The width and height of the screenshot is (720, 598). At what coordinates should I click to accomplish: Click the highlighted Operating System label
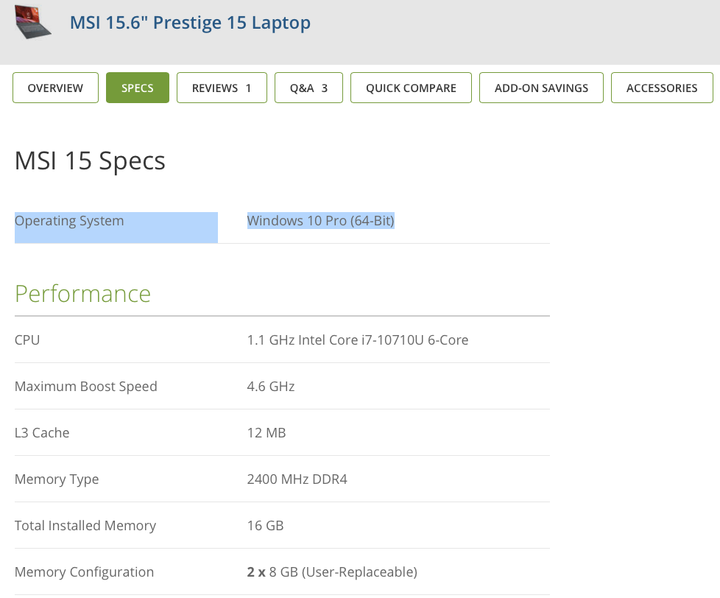pos(69,221)
